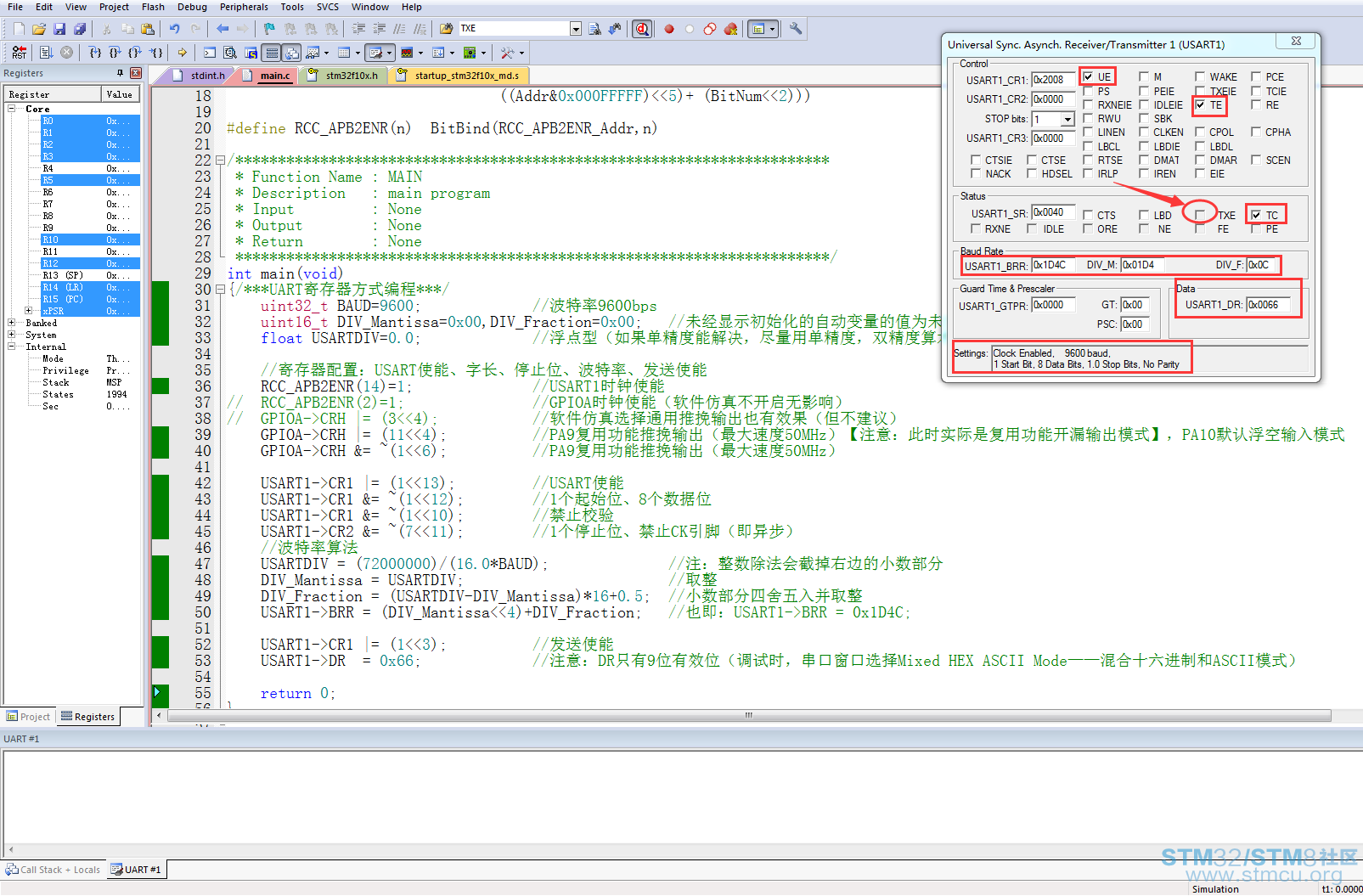Click the Reset CPU (RST) icon
1363x896 pixels.
pos(19,53)
